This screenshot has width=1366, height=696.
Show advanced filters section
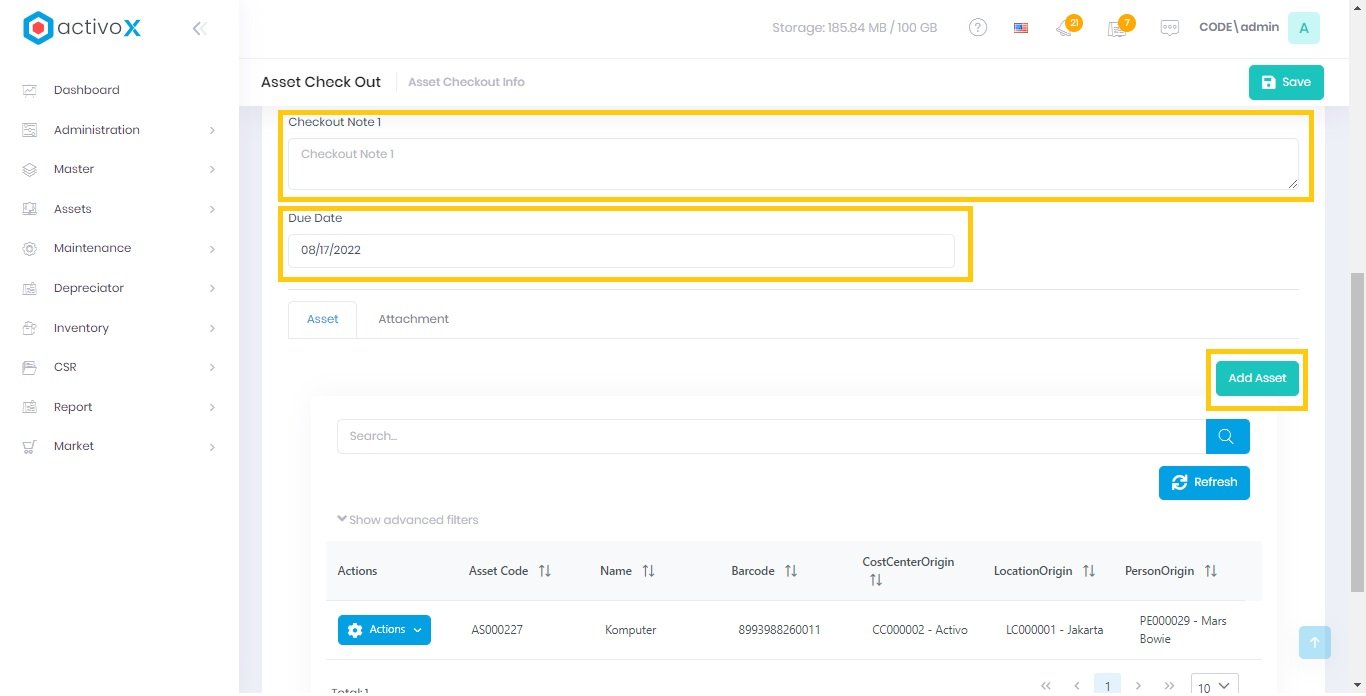pos(408,520)
